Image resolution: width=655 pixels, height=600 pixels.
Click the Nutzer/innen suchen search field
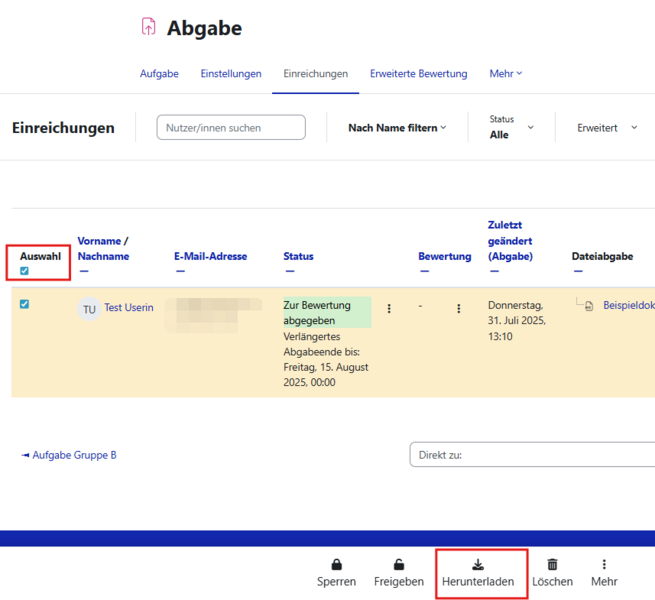pos(231,128)
